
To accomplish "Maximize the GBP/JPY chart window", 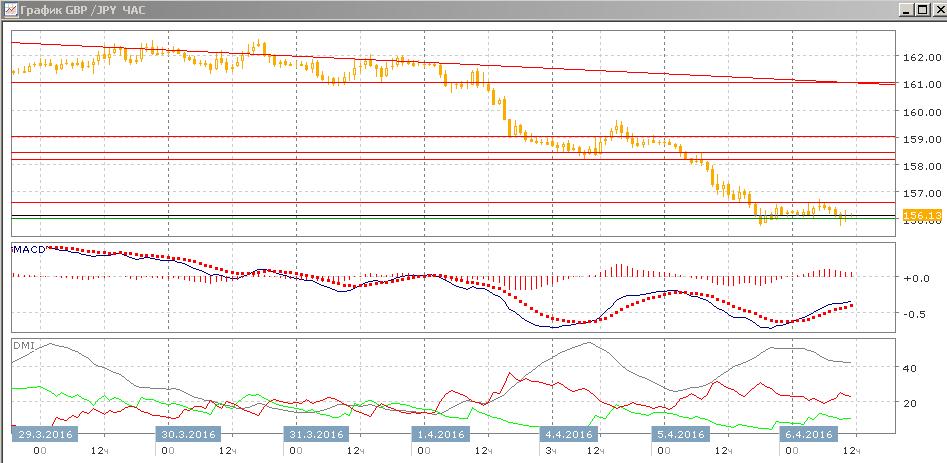I will 922,10.
